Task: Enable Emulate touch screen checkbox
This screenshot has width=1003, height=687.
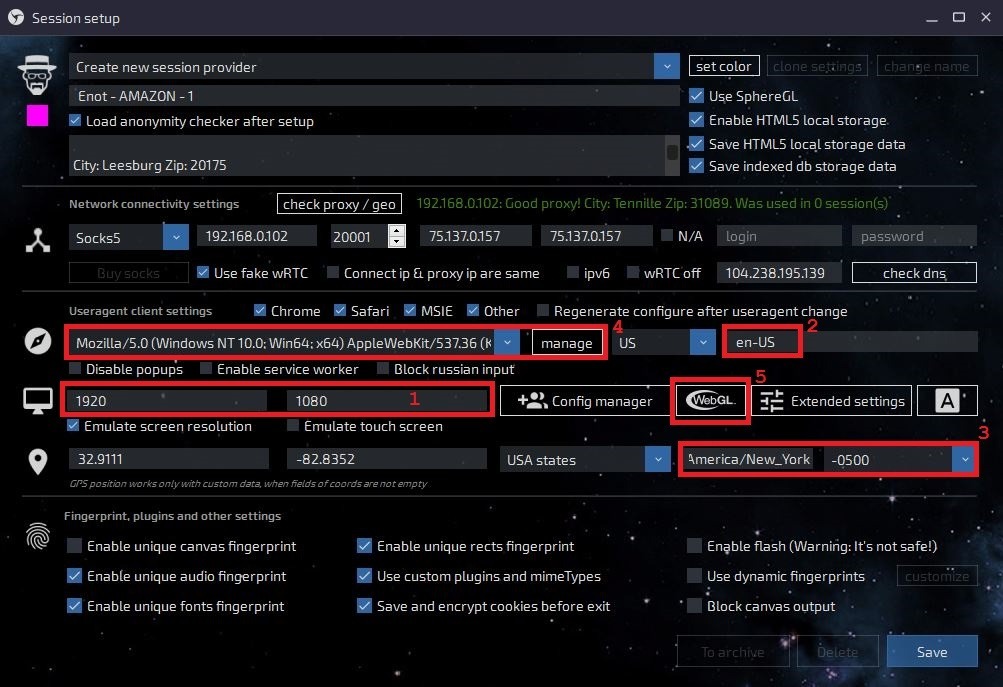Action: [x=292, y=425]
